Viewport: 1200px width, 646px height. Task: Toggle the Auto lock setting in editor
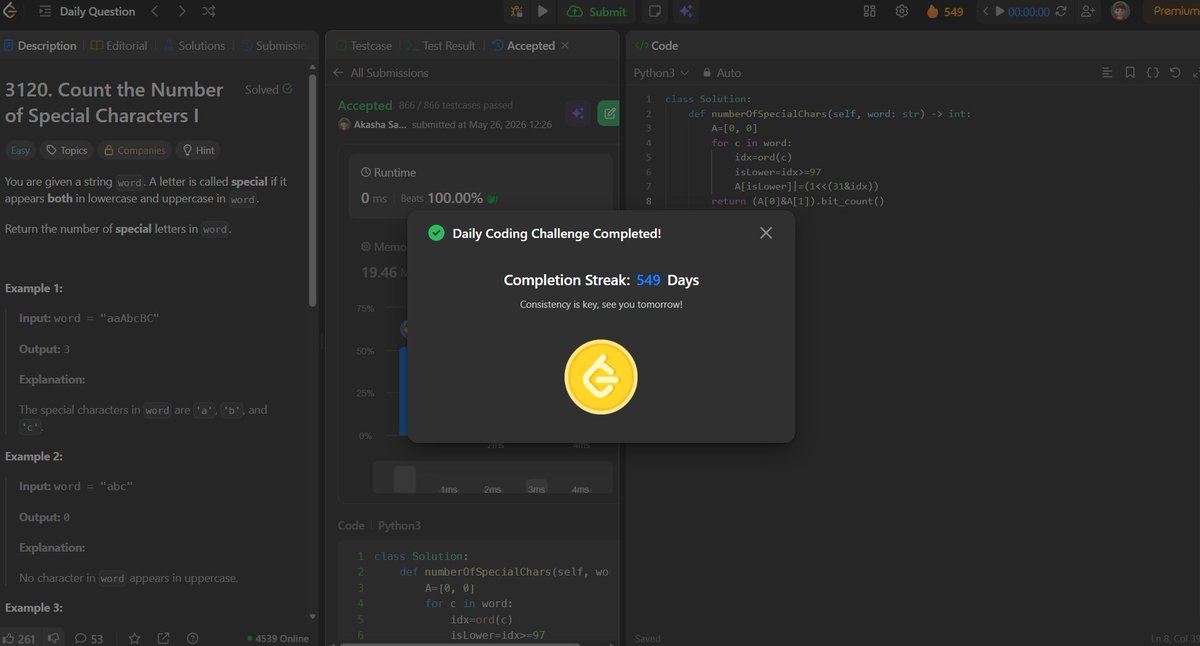722,72
